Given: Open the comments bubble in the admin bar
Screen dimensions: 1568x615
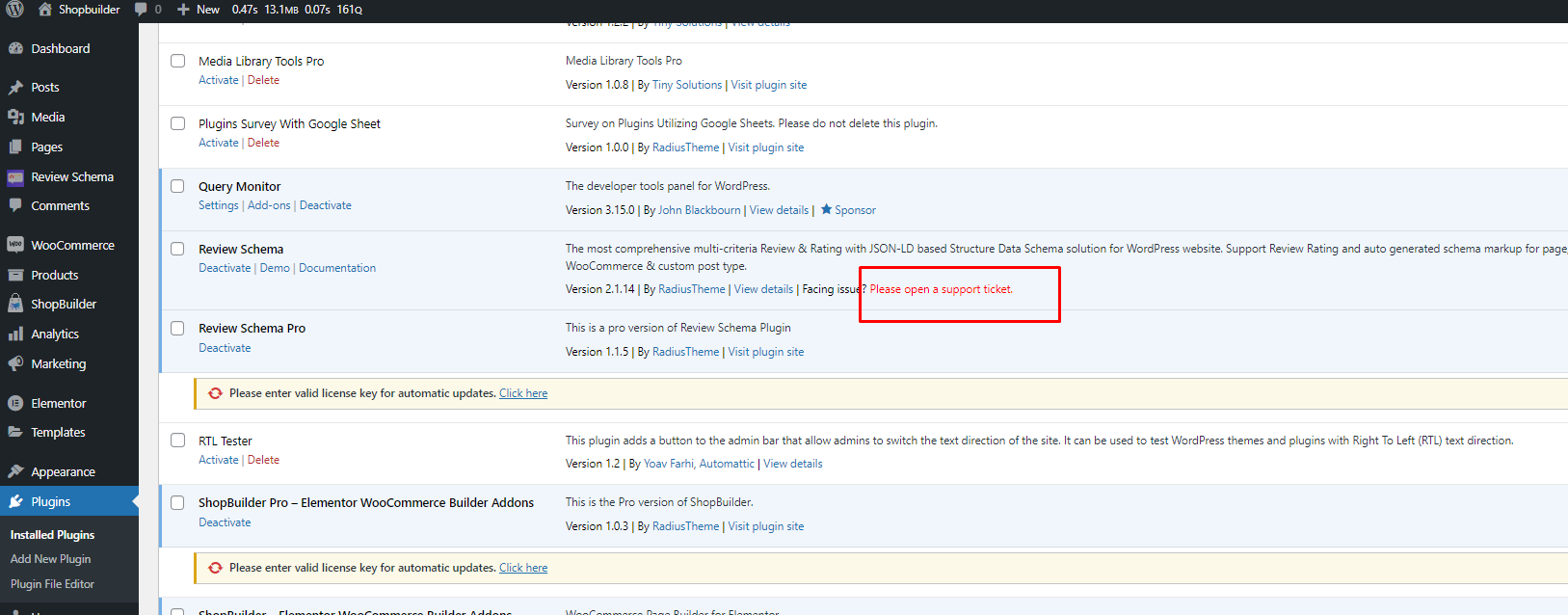Looking at the screenshot, I should point(142,10).
